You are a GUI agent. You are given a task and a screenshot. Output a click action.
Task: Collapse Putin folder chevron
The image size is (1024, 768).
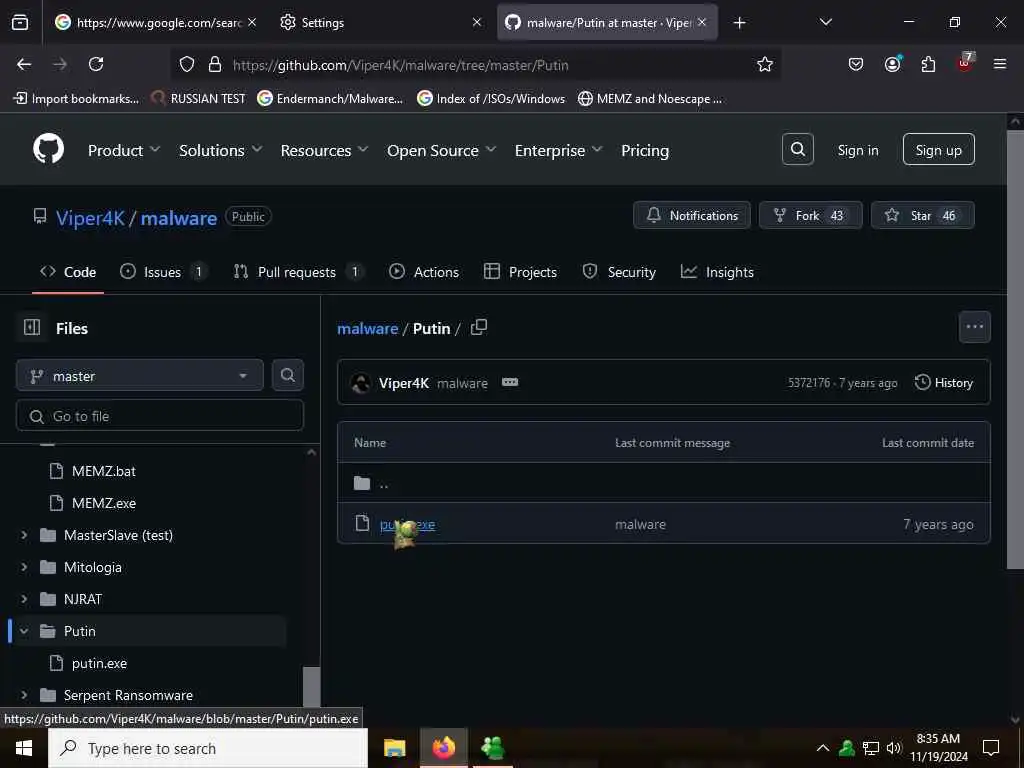(x=24, y=631)
